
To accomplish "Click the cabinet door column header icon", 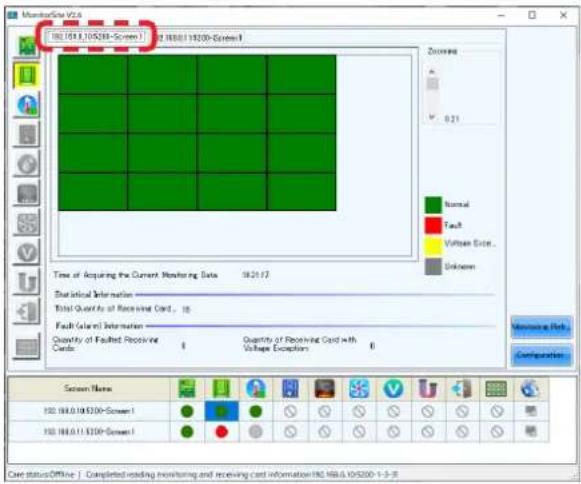I will pyautogui.click(x=462, y=388).
